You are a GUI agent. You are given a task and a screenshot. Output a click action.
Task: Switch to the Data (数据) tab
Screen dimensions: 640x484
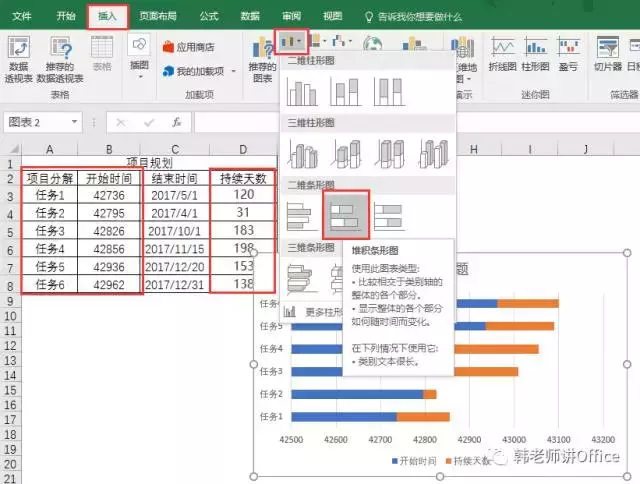coord(250,16)
